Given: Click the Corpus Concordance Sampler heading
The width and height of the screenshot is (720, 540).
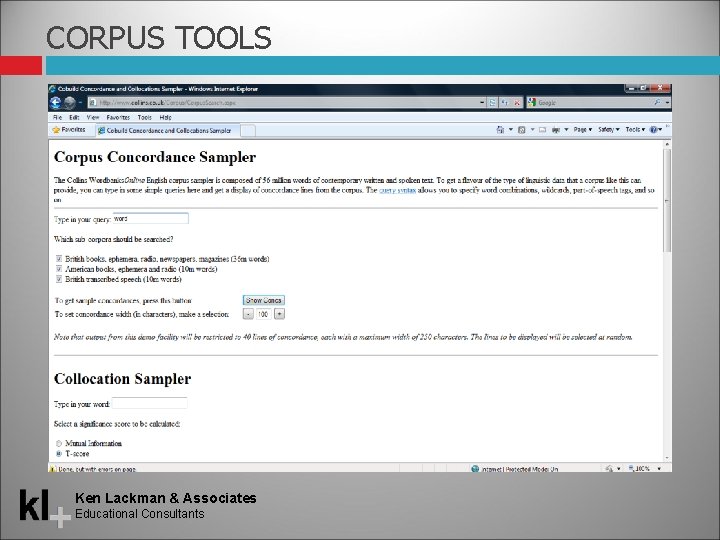Looking at the screenshot, I should (x=155, y=157).
